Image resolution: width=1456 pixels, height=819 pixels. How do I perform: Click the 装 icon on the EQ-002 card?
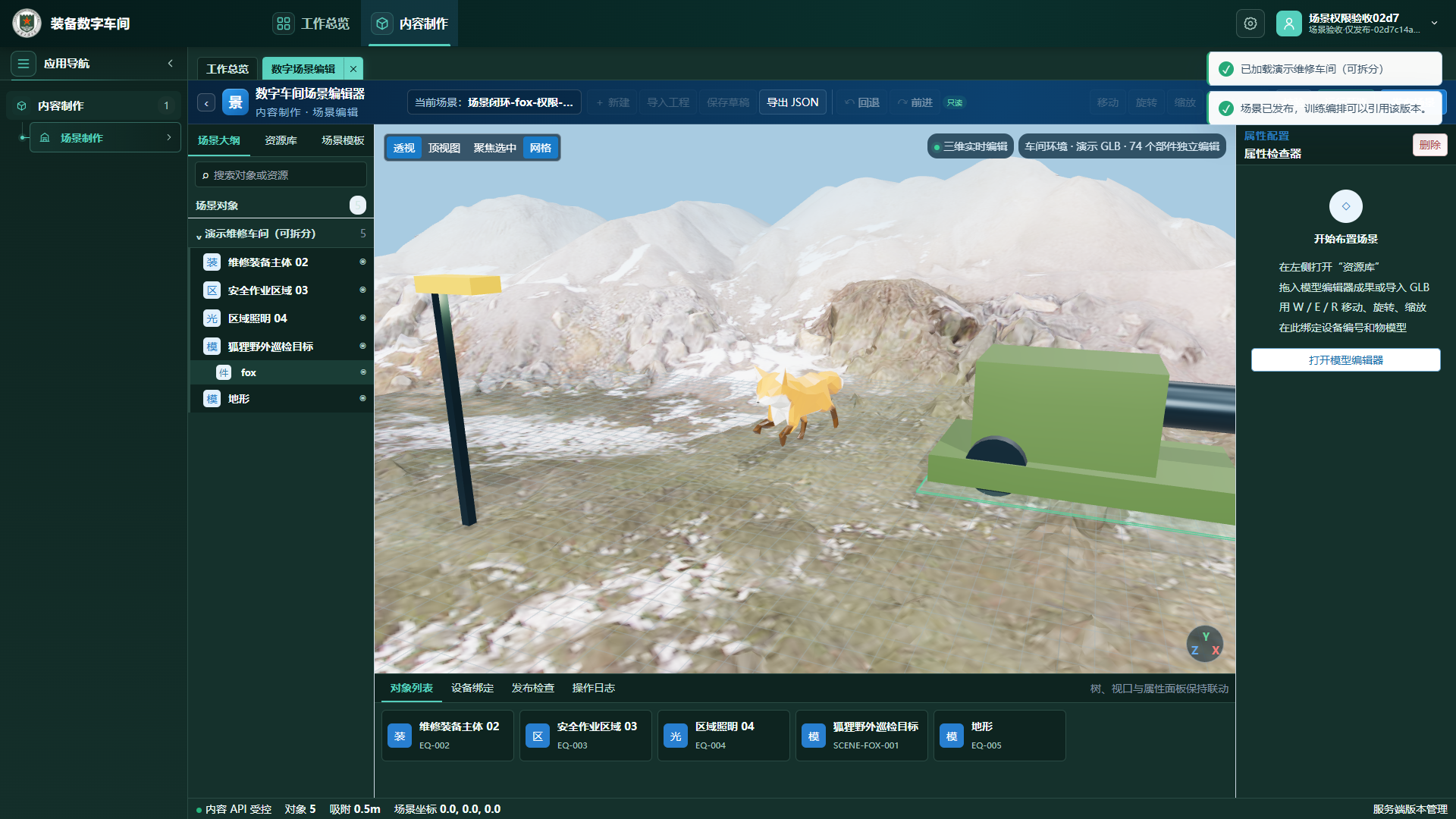pos(400,736)
